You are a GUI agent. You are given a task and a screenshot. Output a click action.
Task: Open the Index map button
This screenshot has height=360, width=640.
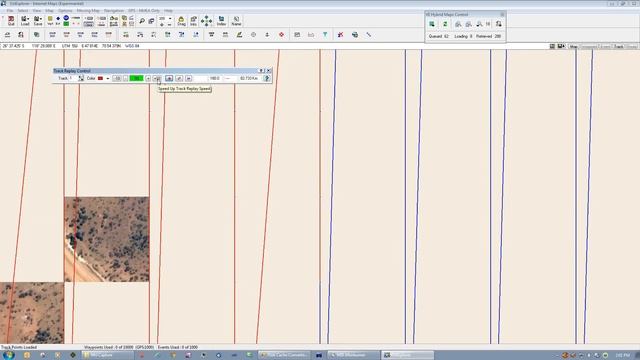pos(221,21)
